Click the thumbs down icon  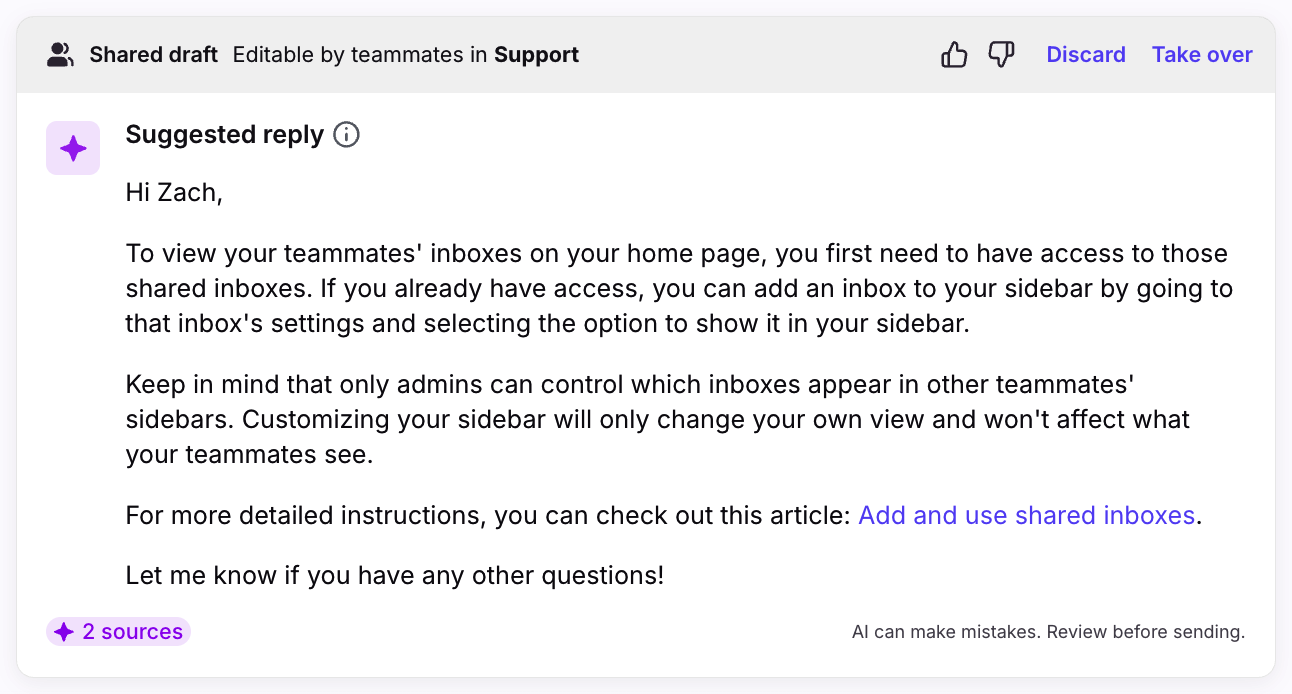click(1001, 55)
